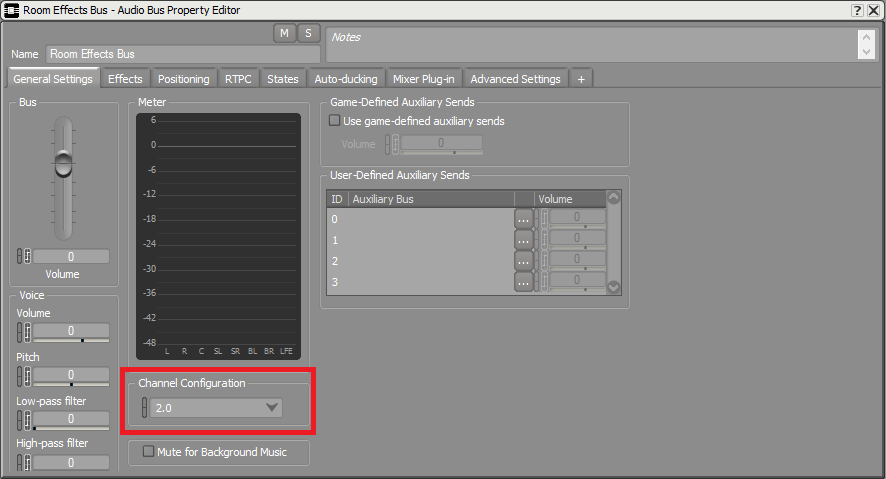Click the link indicator beside Voice Pitch
This screenshot has height=479, width=886.
20,376
